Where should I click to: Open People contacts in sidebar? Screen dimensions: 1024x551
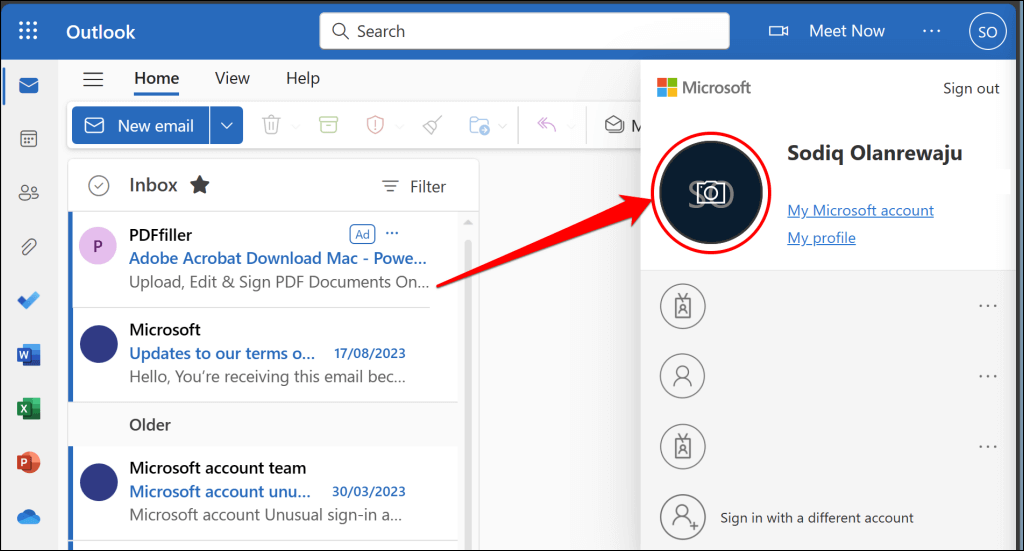29,193
